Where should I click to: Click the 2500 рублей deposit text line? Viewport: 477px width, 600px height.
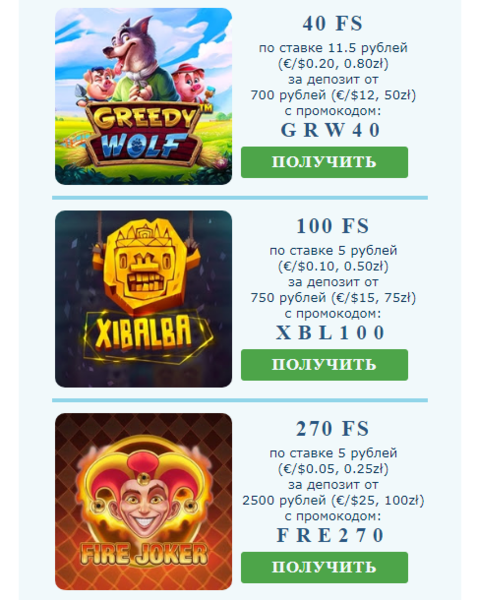pos(333,500)
